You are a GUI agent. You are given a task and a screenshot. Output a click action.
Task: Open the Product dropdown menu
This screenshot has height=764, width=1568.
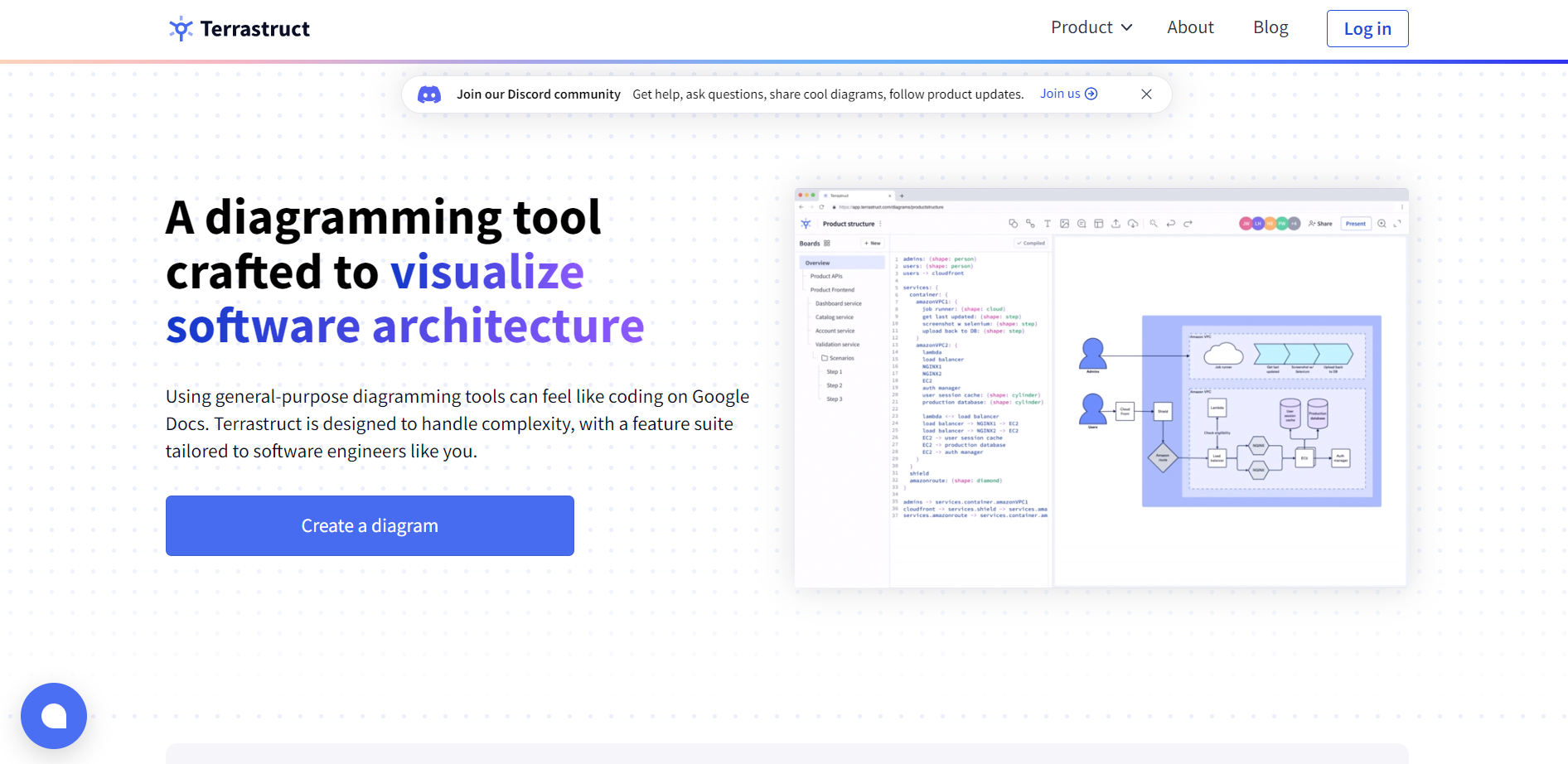click(x=1091, y=27)
